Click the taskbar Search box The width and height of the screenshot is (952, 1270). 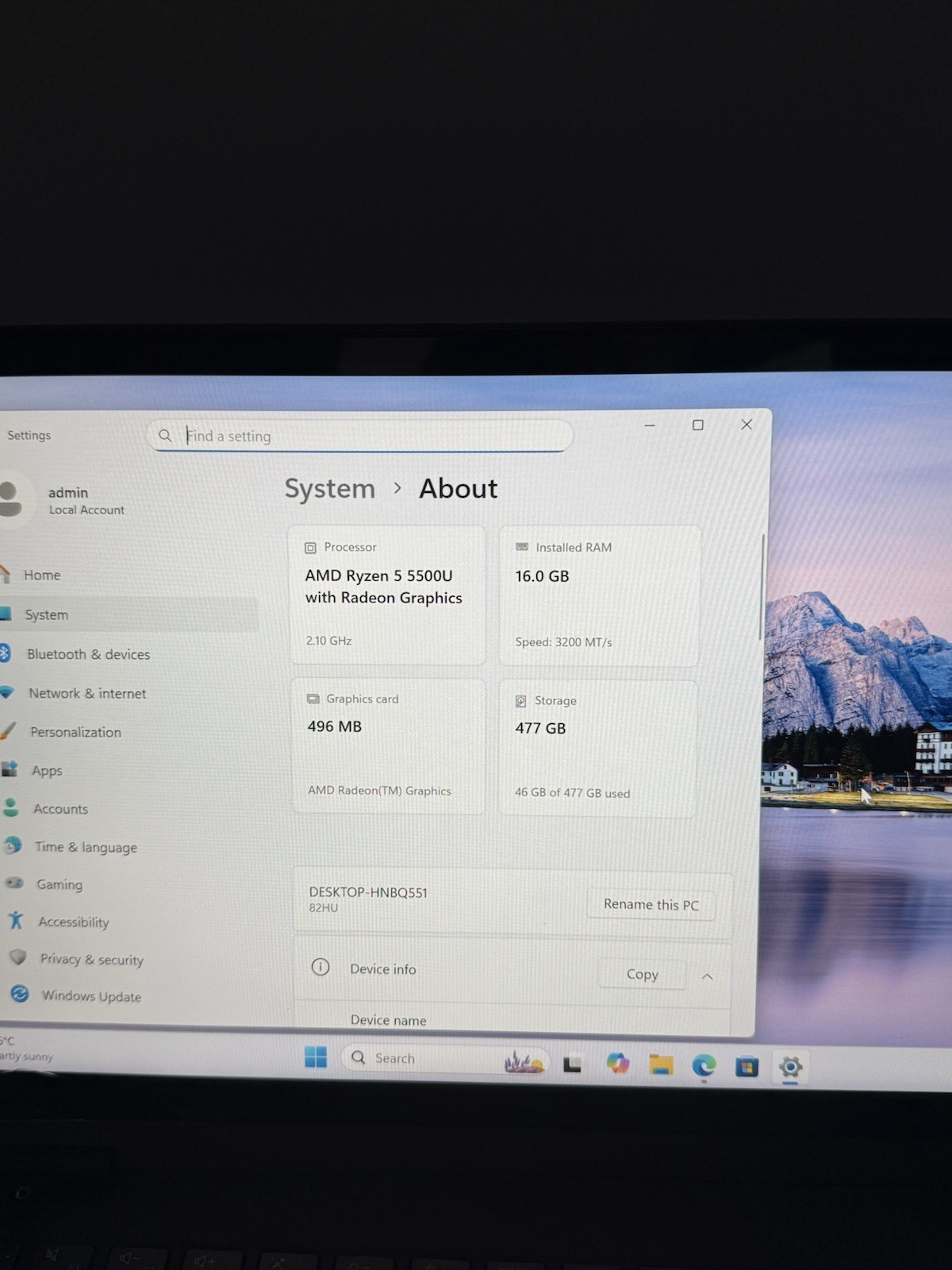click(x=444, y=1058)
